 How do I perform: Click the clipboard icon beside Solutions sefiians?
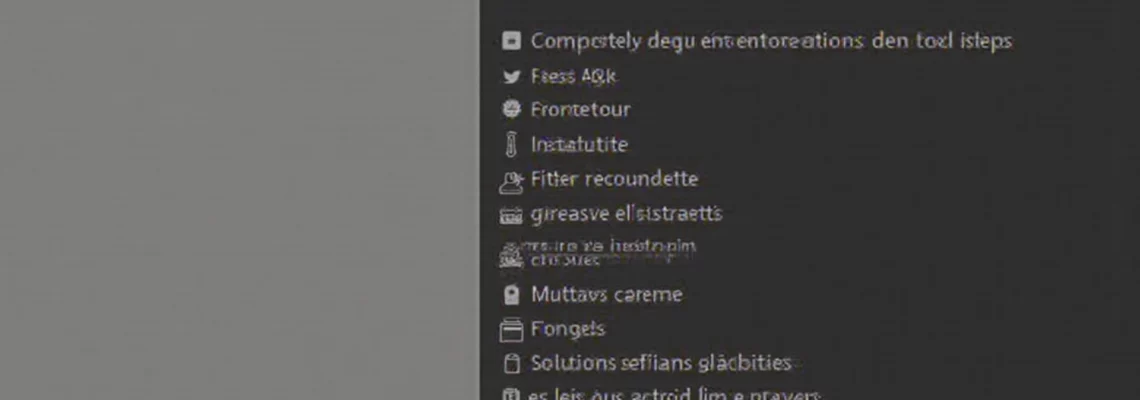(512, 363)
